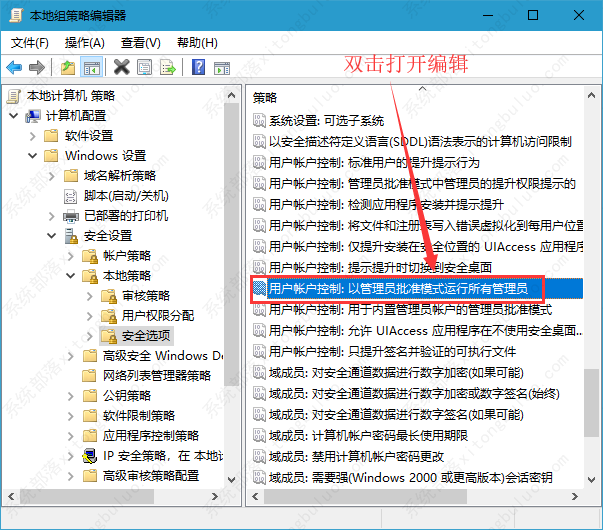The image size is (603, 530).
Task: Click the 策略 column header
Action: [x=265, y=97]
